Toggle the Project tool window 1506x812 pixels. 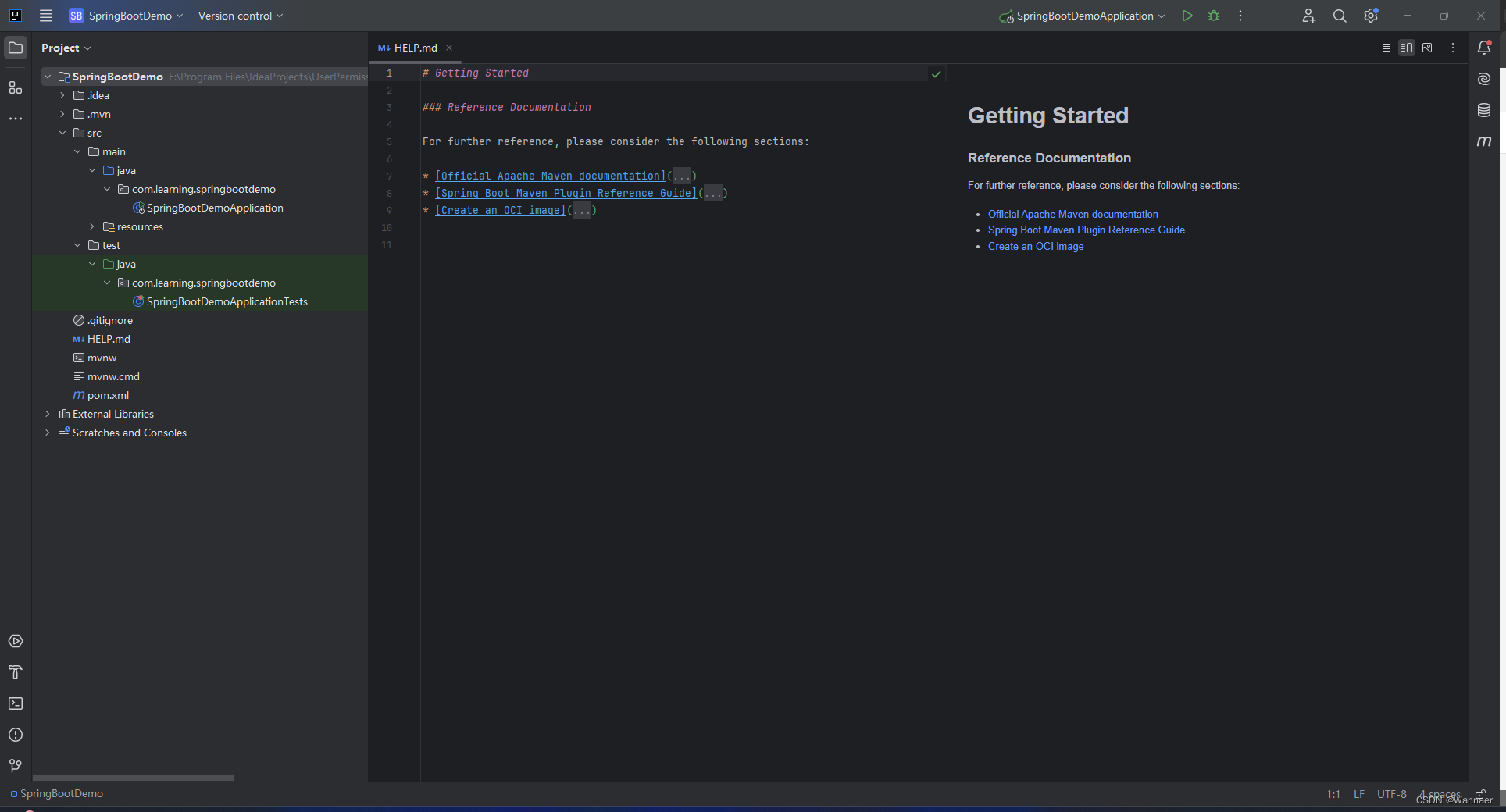tap(16, 48)
